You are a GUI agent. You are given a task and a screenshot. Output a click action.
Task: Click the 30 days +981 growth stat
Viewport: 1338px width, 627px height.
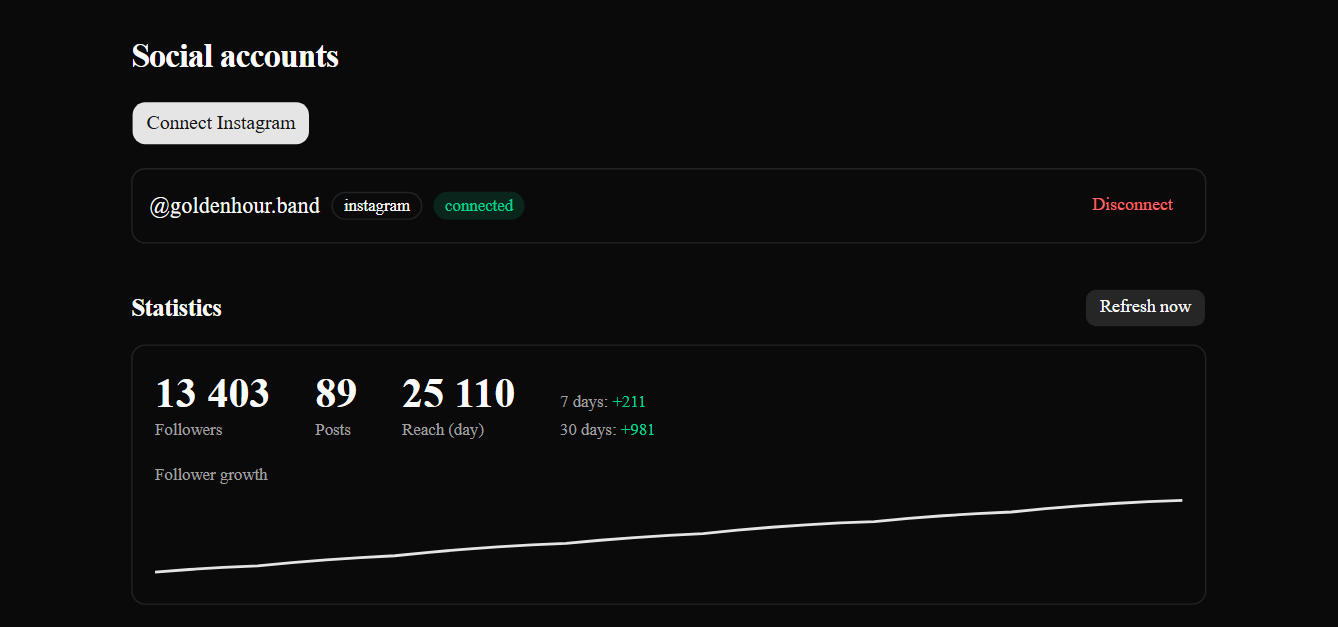click(607, 430)
